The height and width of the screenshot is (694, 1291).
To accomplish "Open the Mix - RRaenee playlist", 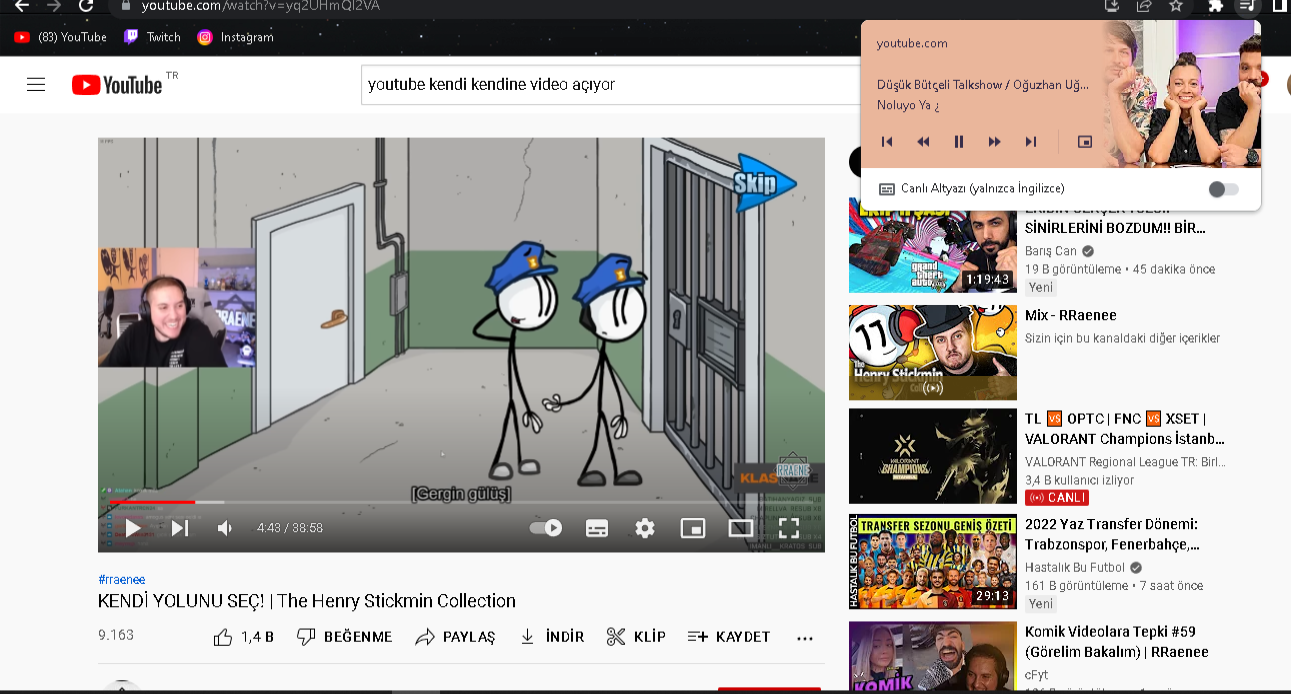I will [1071, 315].
